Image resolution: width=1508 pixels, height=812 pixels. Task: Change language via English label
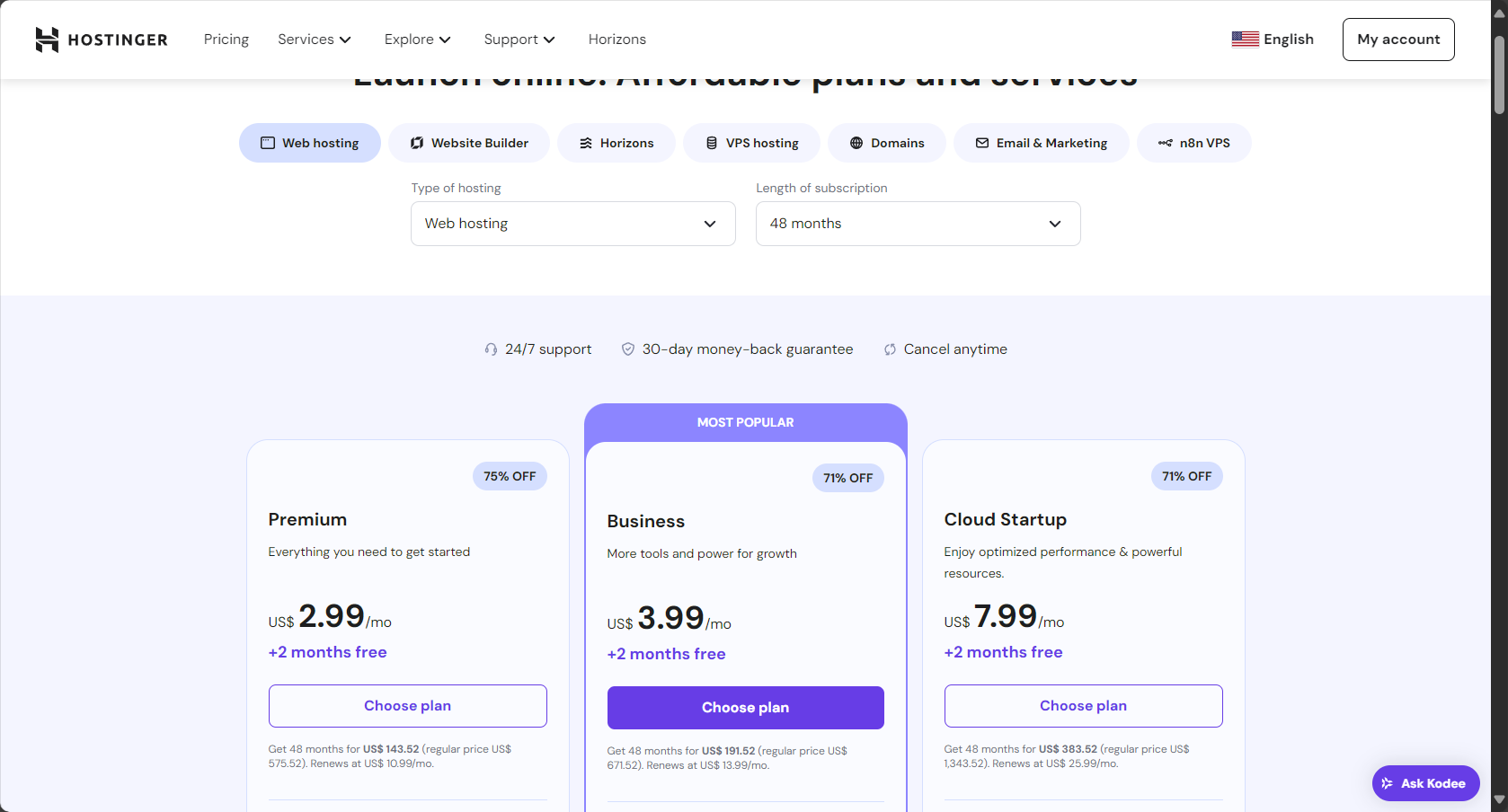[1289, 40]
